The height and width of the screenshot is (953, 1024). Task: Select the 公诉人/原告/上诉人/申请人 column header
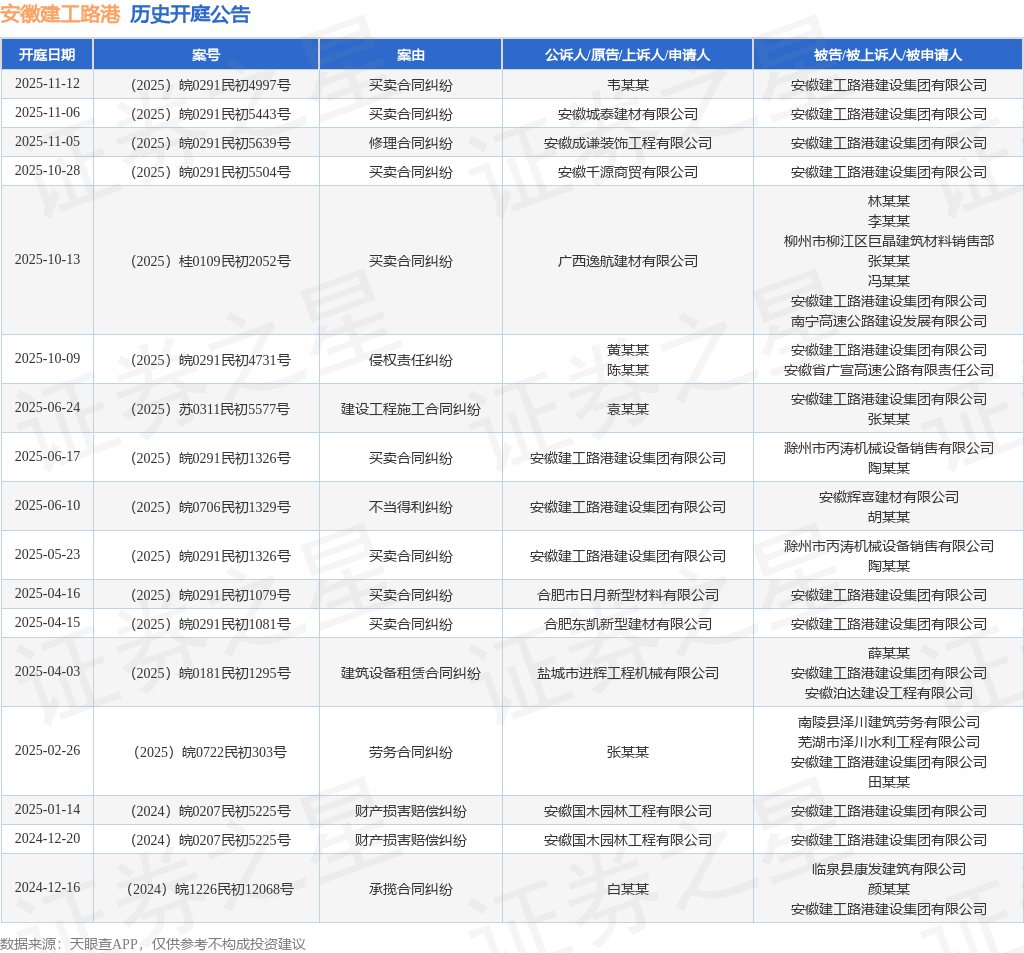click(x=628, y=55)
